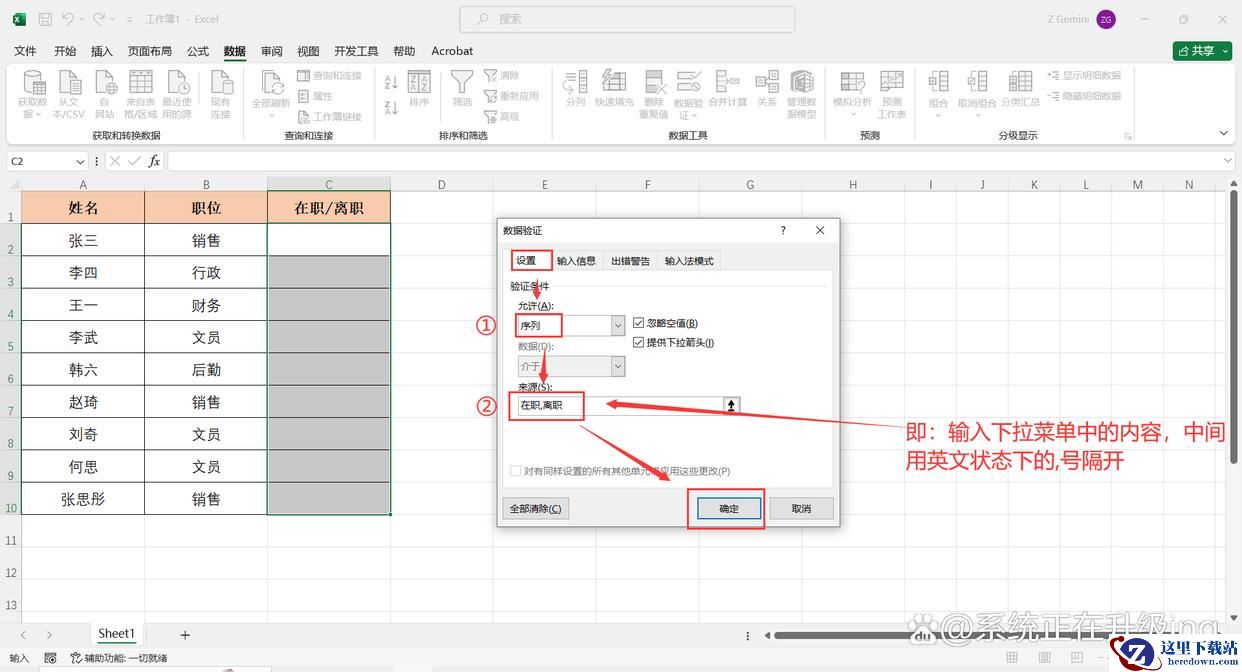Open the 公式 ribbon tab
The height and width of the screenshot is (672, 1242).
[x=198, y=51]
